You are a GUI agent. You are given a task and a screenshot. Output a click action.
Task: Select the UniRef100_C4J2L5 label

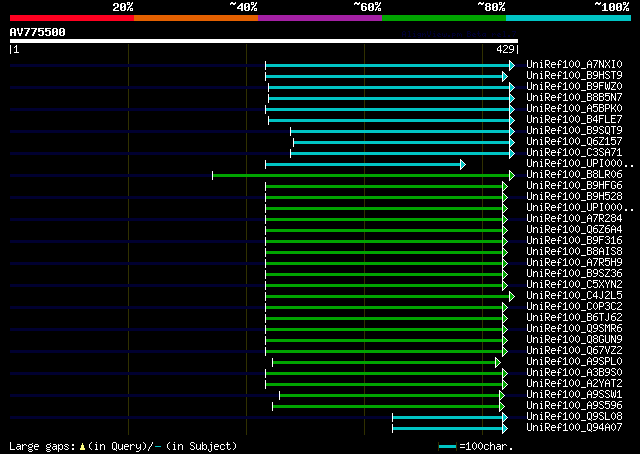coord(574,296)
